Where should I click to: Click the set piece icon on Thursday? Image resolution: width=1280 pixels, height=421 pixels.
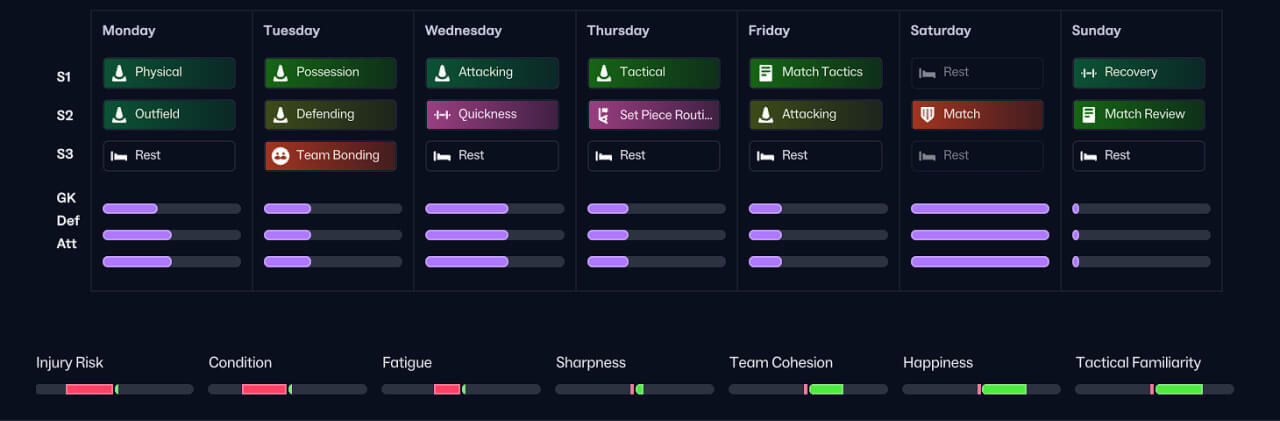tap(603, 115)
